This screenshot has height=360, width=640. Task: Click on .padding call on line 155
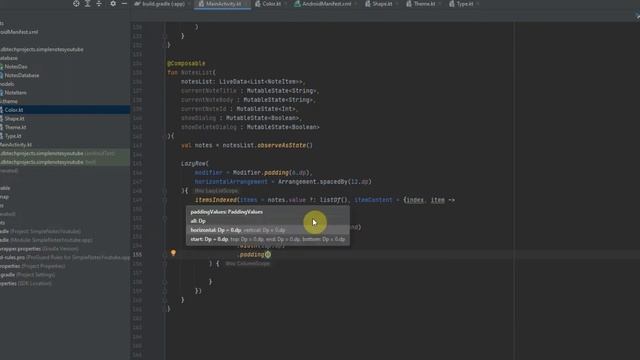(252, 255)
